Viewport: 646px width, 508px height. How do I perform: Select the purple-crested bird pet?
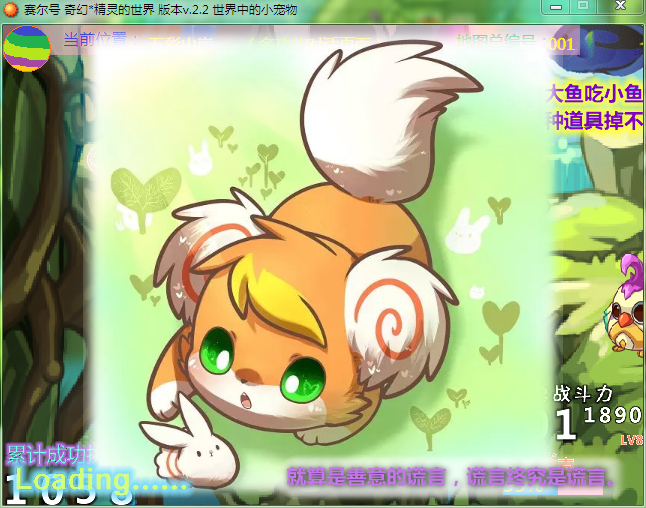pos(626,304)
